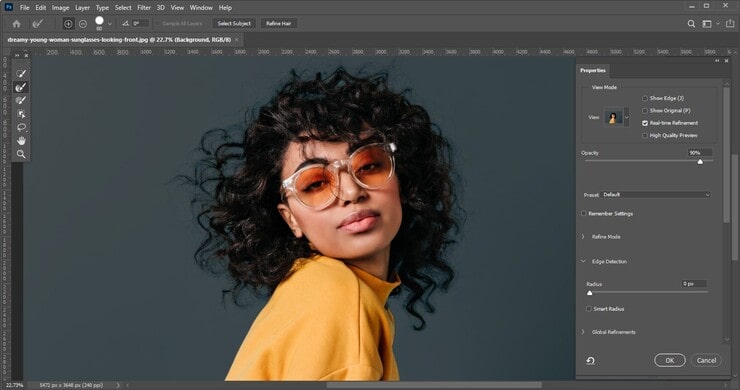This screenshot has height=390, width=740.
Task: Close the Properties panel
Action: tap(727, 61)
